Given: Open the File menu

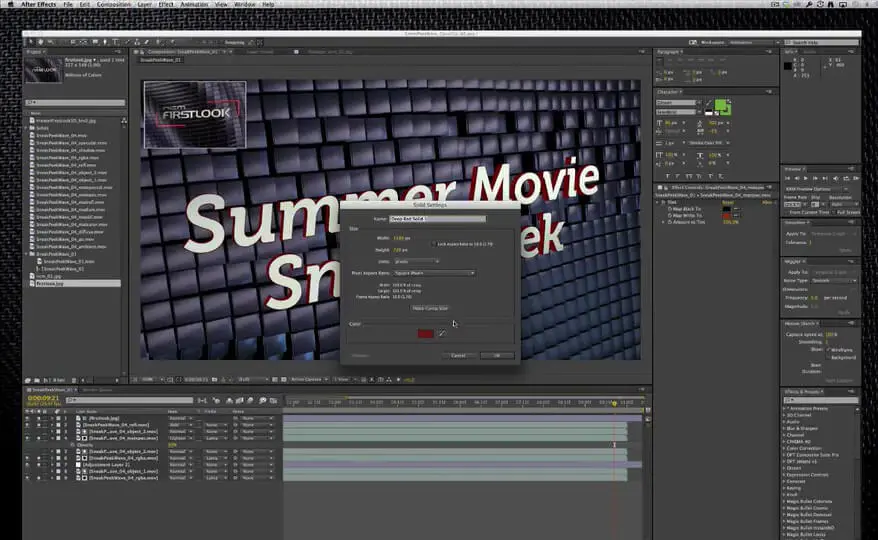Looking at the screenshot, I should click(68, 4).
